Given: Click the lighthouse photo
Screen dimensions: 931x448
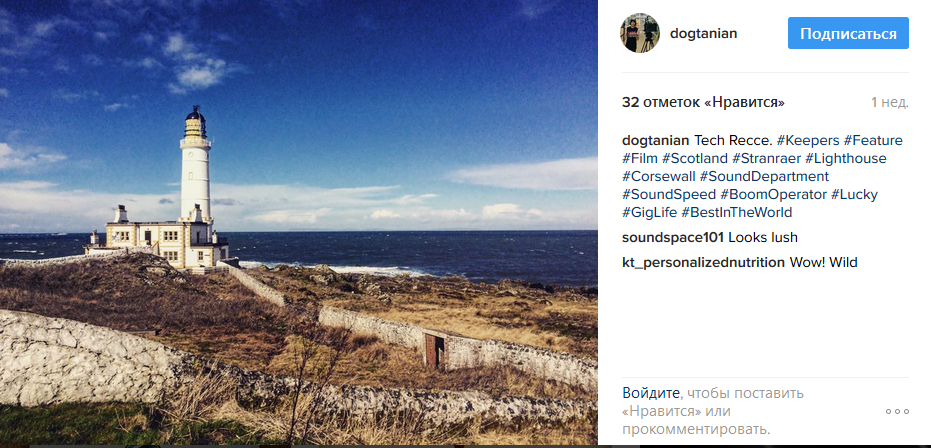Looking at the screenshot, I should point(299,222).
